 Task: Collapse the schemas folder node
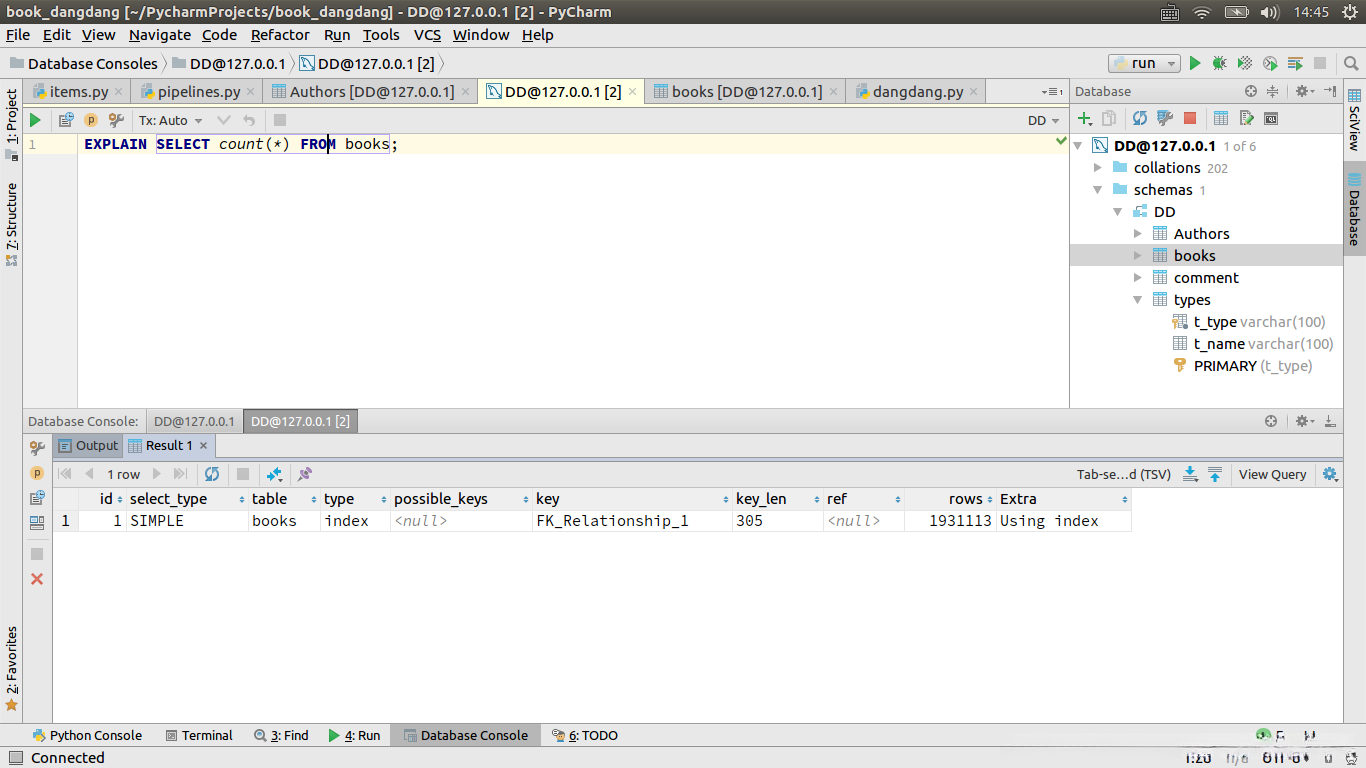(x=1098, y=190)
